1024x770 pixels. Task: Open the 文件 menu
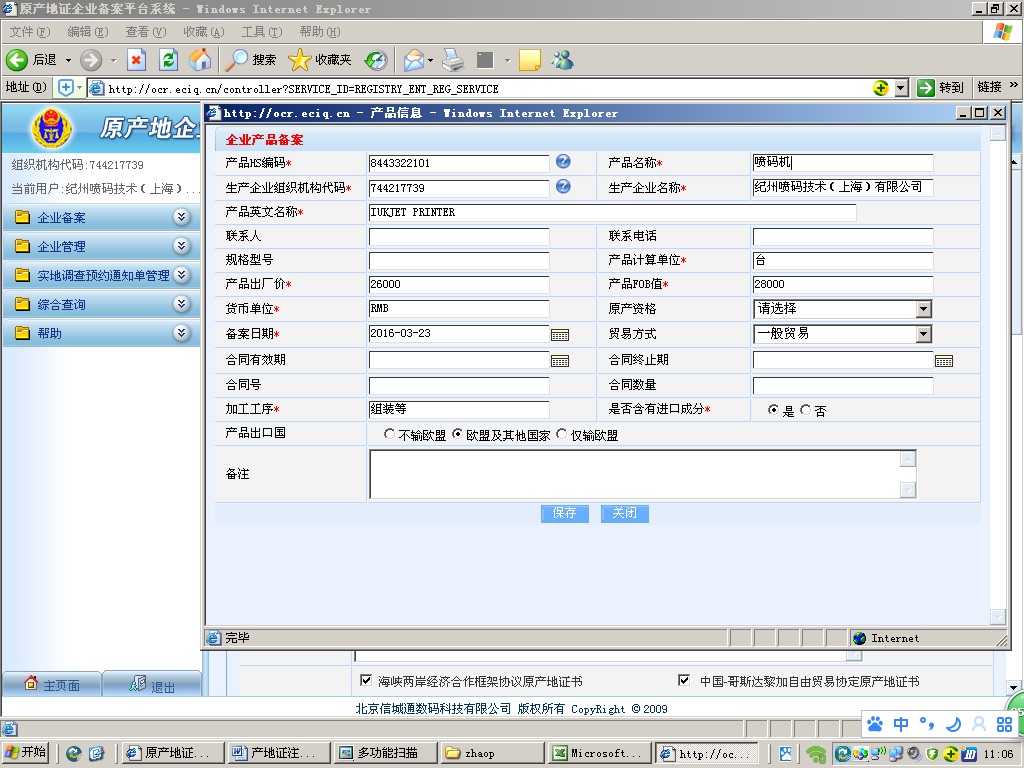coord(25,31)
